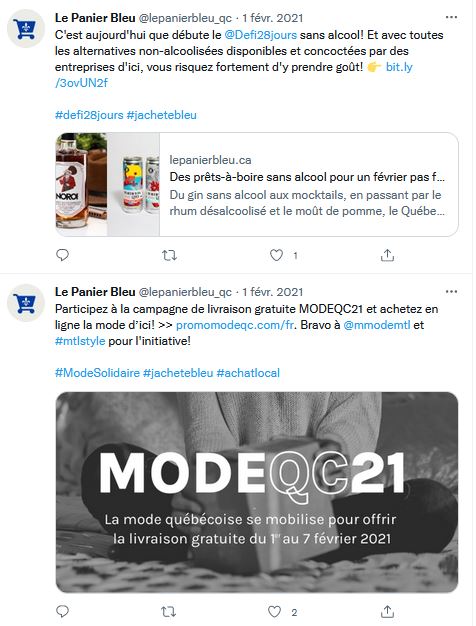This screenshot has width=476, height=626.
Task: Reply to the MODEQC21 campaign tweet
Action: pos(62,611)
